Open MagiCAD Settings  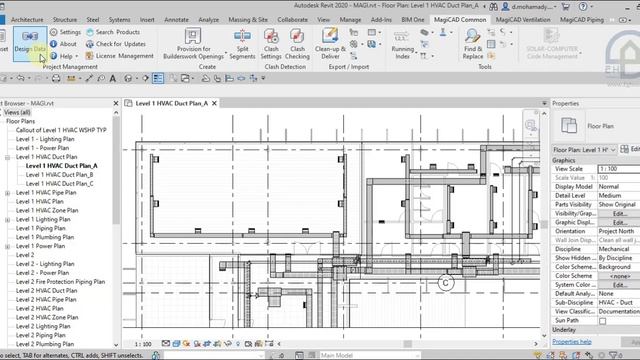point(65,32)
